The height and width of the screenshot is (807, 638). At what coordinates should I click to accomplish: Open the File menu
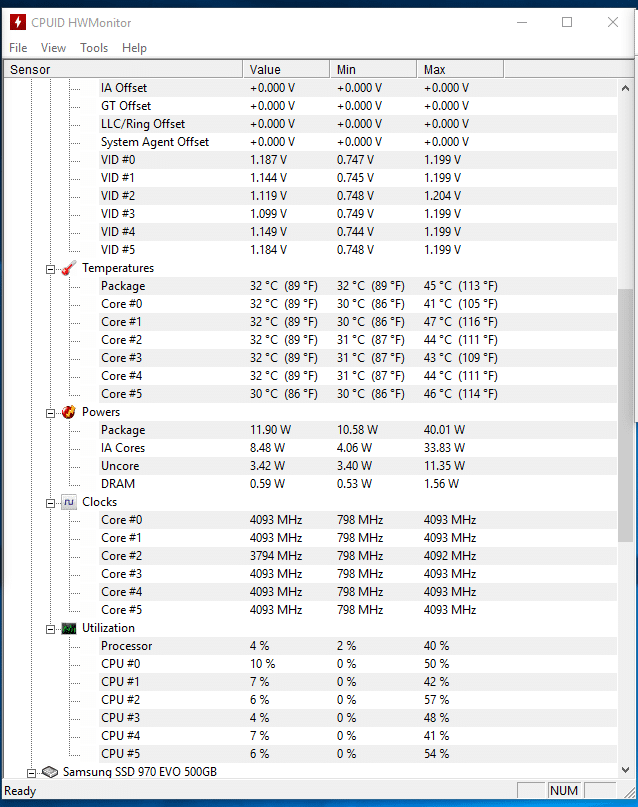tap(17, 47)
